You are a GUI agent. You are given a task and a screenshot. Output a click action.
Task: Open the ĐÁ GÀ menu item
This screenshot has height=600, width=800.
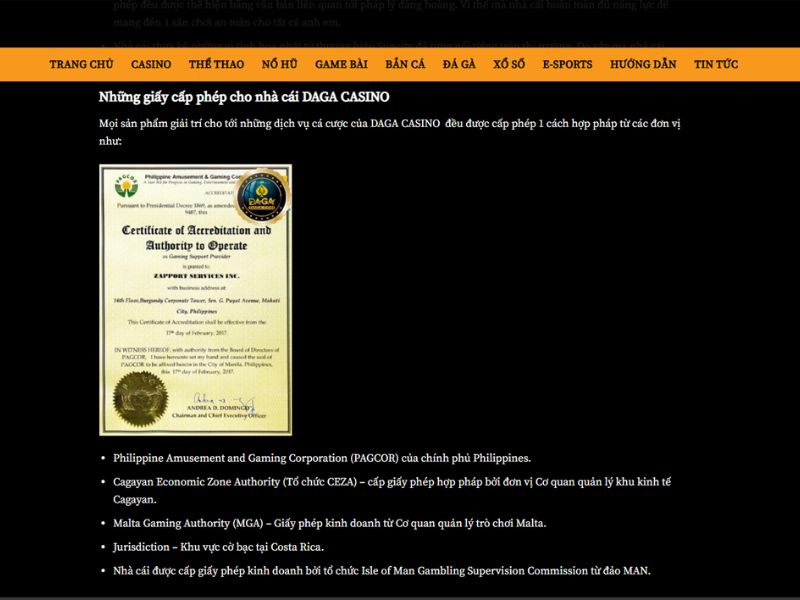[x=459, y=64]
